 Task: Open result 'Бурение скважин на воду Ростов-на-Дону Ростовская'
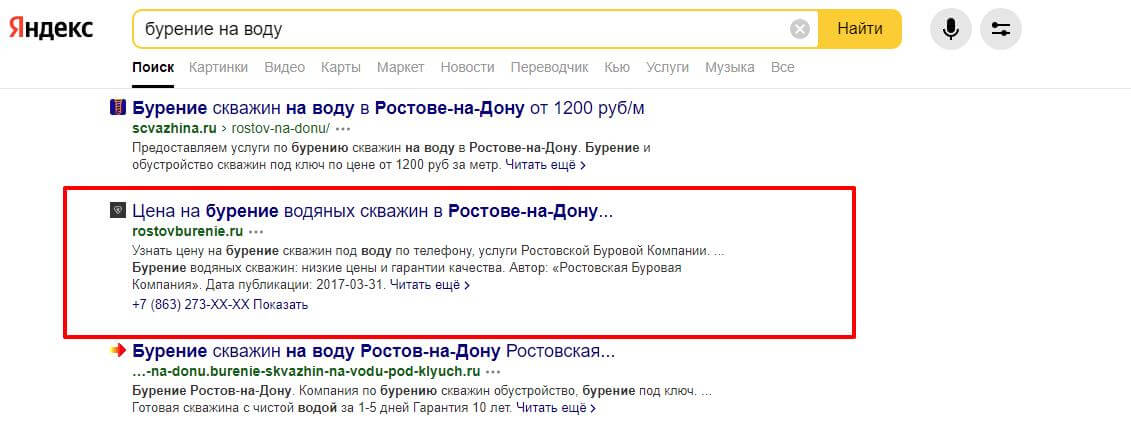pos(374,351)
